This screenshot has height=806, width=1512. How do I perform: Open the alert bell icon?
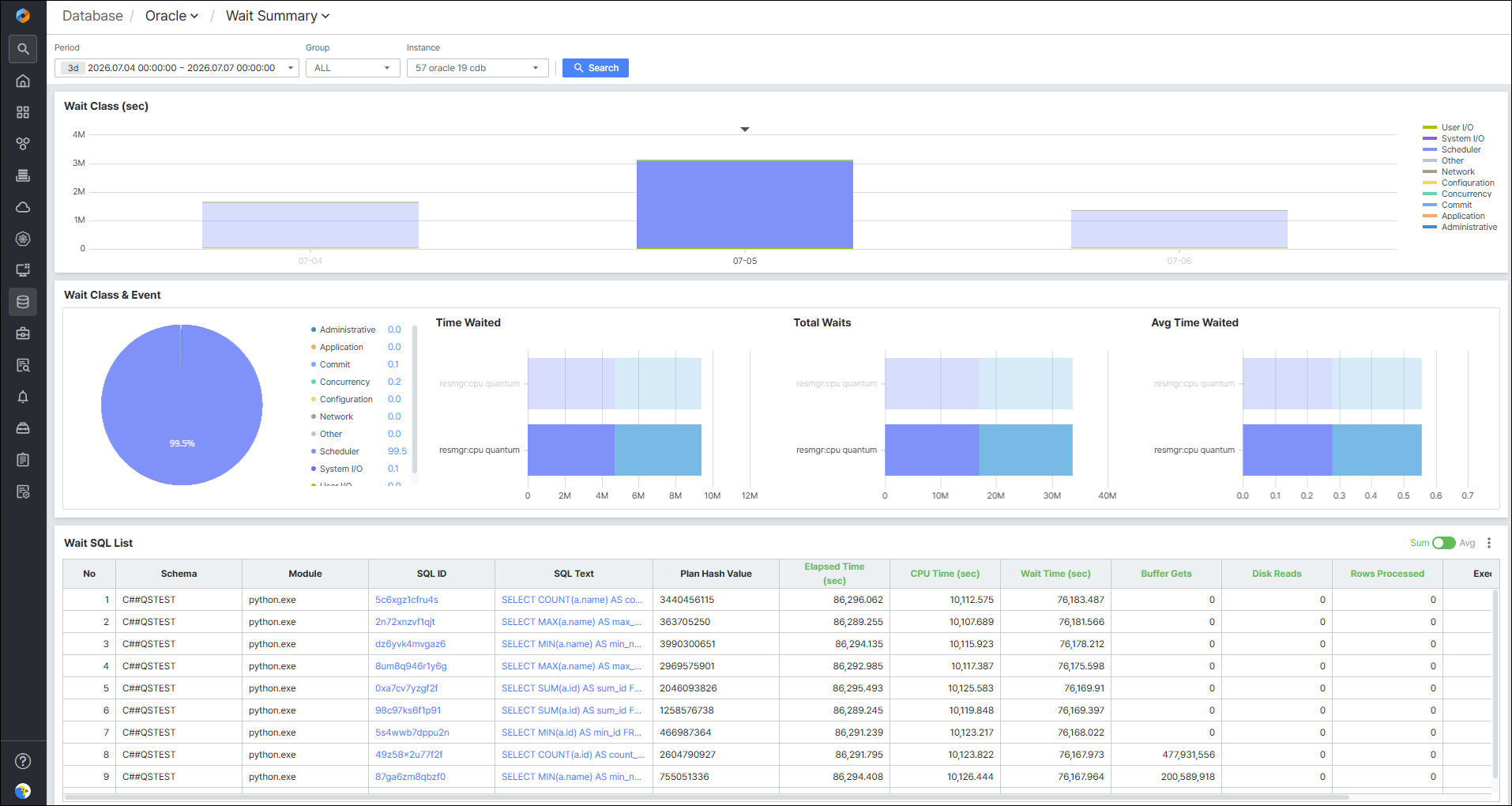click(x=23, y=397)
